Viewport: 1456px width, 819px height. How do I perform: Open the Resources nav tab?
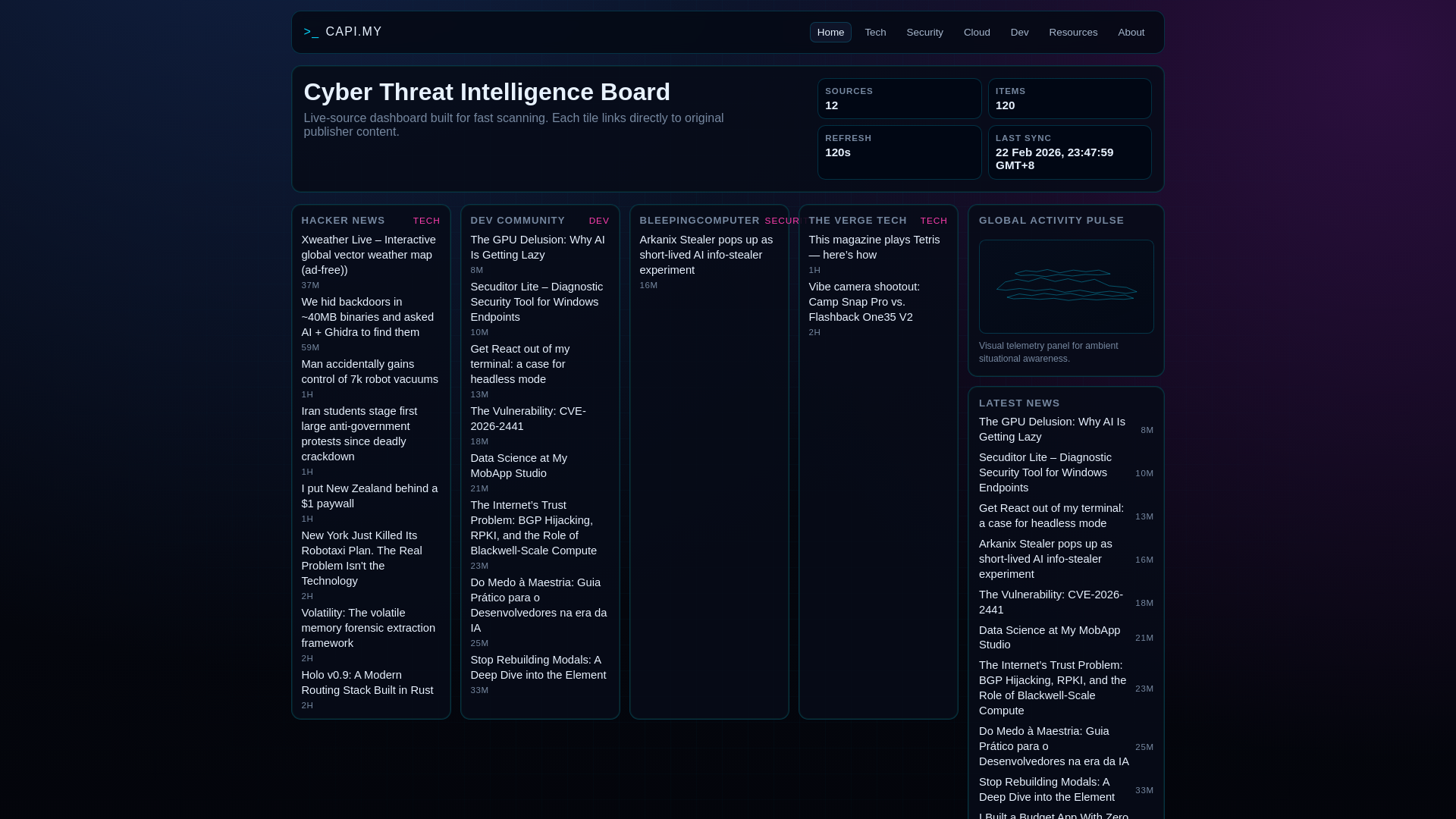pos(1073,32)
